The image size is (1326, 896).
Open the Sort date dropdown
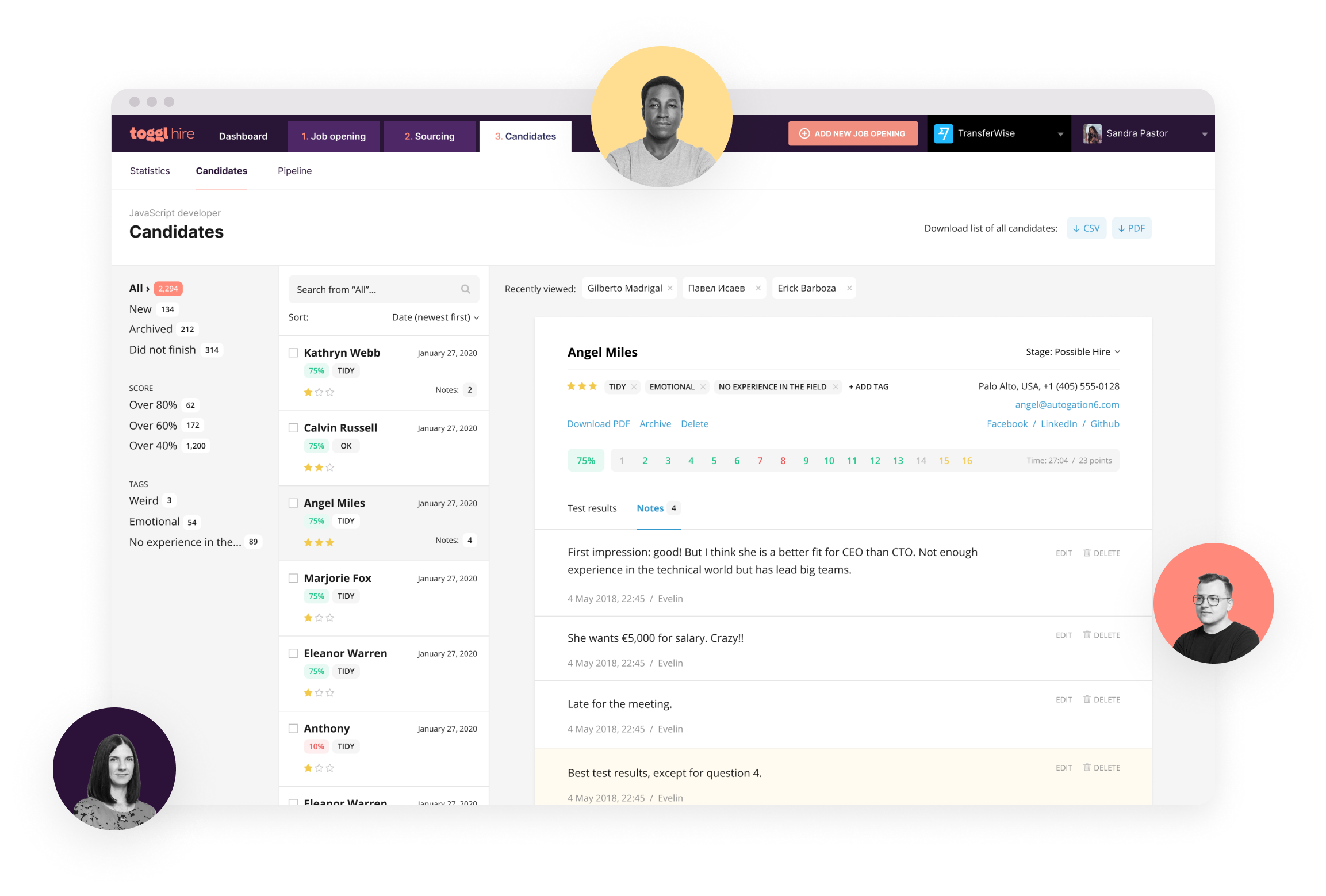click(x=435, y=316)
